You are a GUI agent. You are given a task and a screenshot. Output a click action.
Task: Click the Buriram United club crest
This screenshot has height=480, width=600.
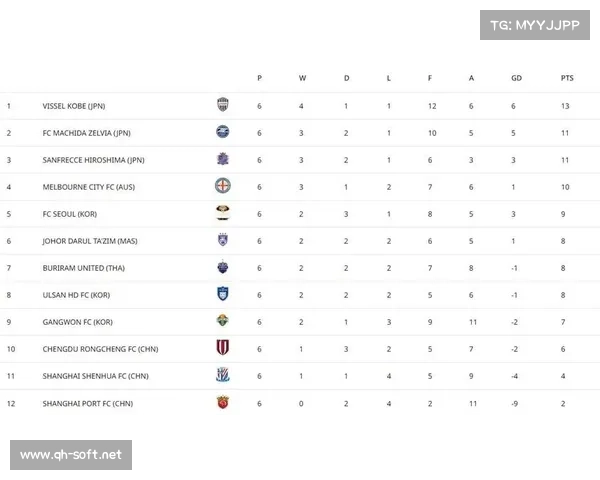coord(223,267)
